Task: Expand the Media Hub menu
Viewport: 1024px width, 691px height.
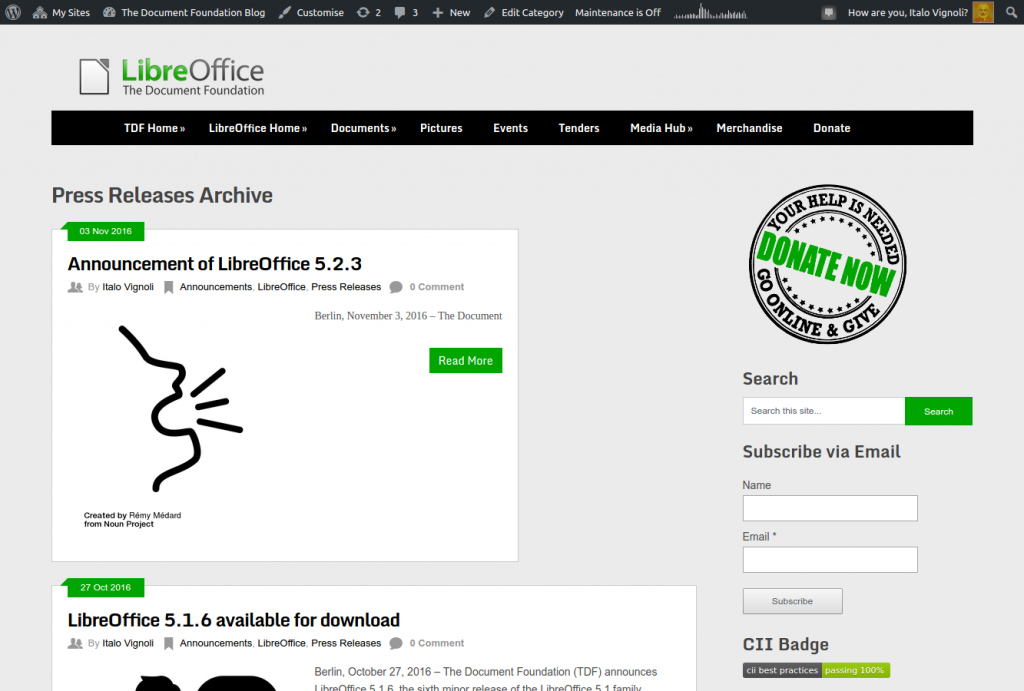Action: (660, 128)
